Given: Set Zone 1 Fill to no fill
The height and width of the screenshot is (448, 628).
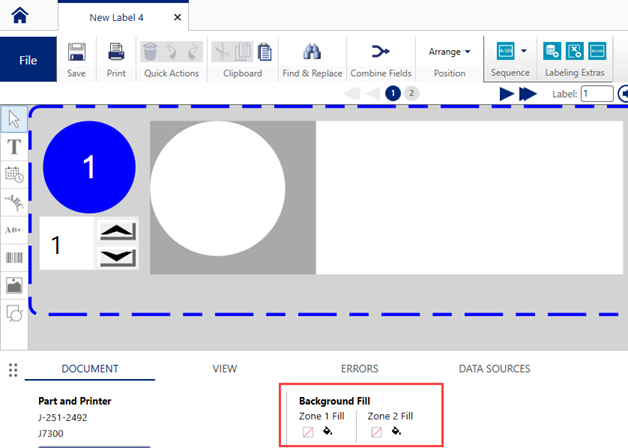Looking at the screenshot, I should pyautogui.click(x=308, y=432).
